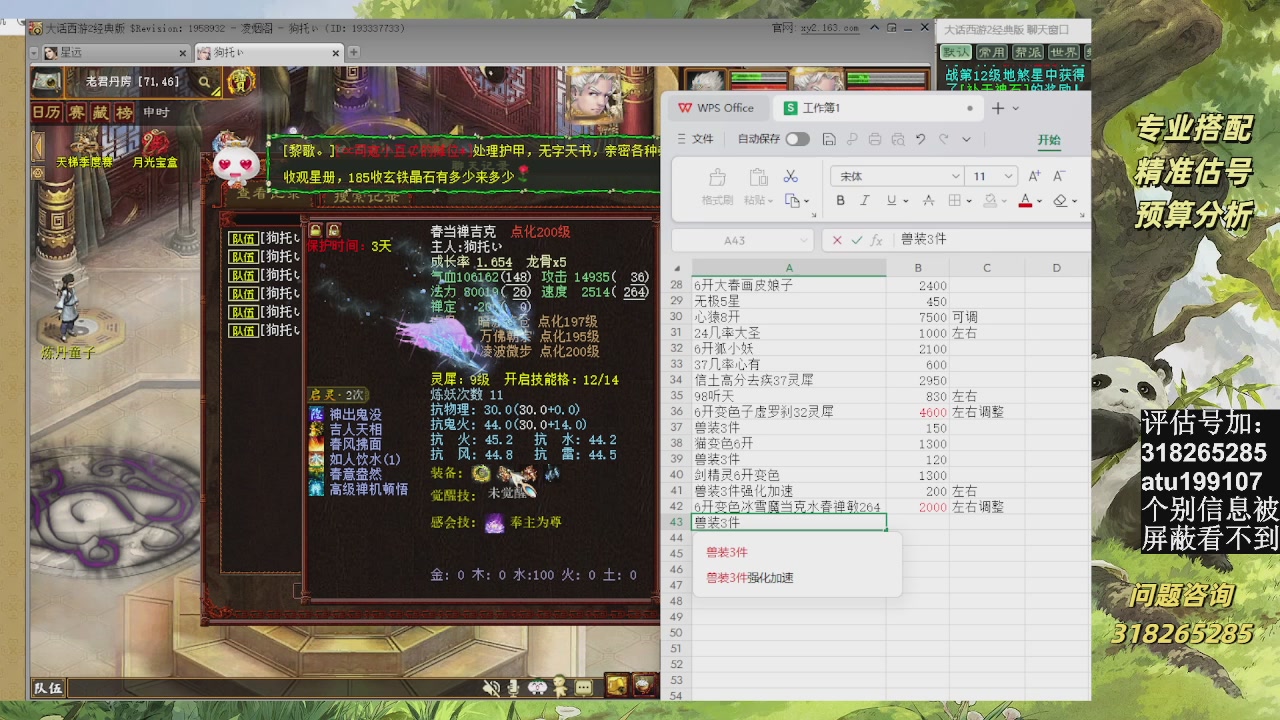Click the cell with 剑精灵6开变色
This screenshot has width=1280, height=720.
pos(789,475)
